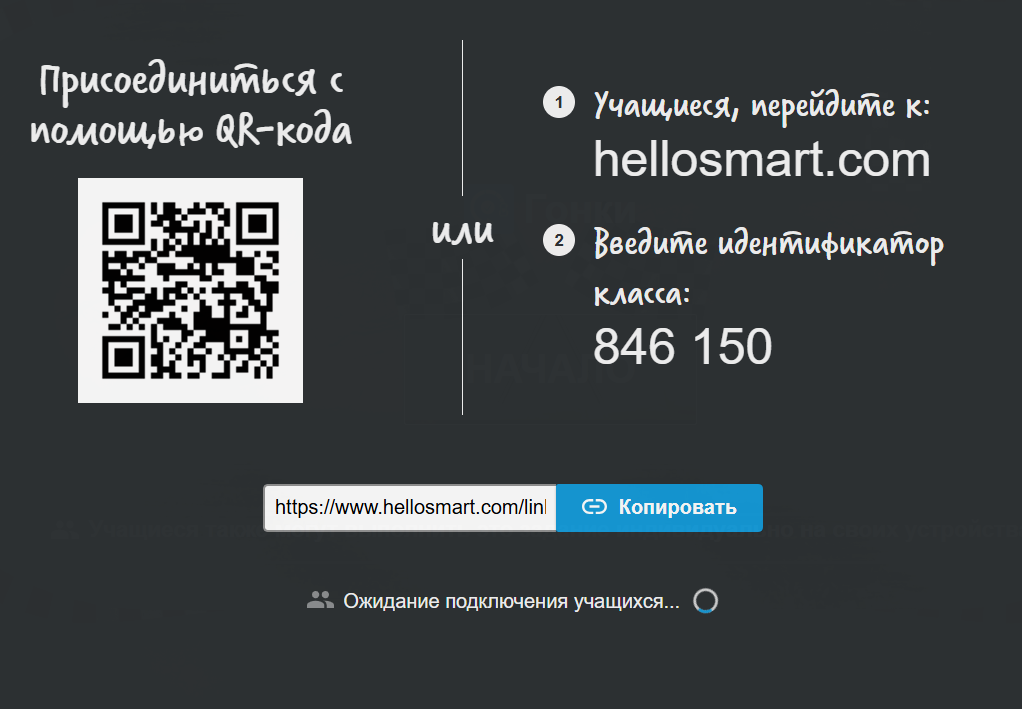Image resolution: width=1022 pixels, height=709 pixels.
Task: Select the hellosmart.com link input field
Action: tap(410, 508)
